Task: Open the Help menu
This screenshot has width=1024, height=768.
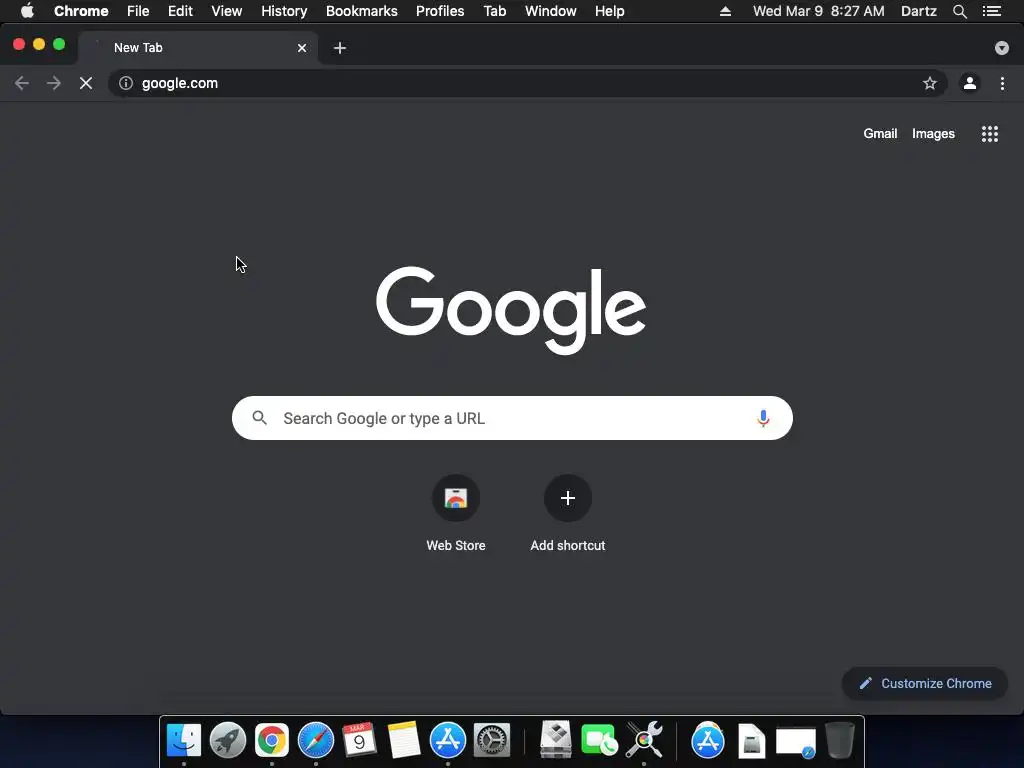Action: (609, 11)
